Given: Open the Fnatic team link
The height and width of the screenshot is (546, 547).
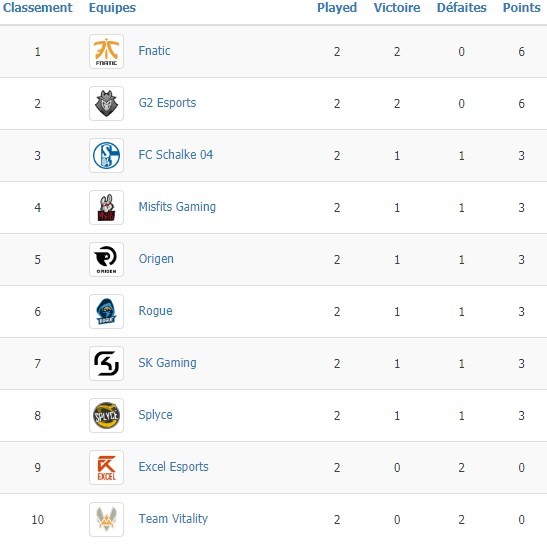Looking at the screenshot, I should click(155, 51).
